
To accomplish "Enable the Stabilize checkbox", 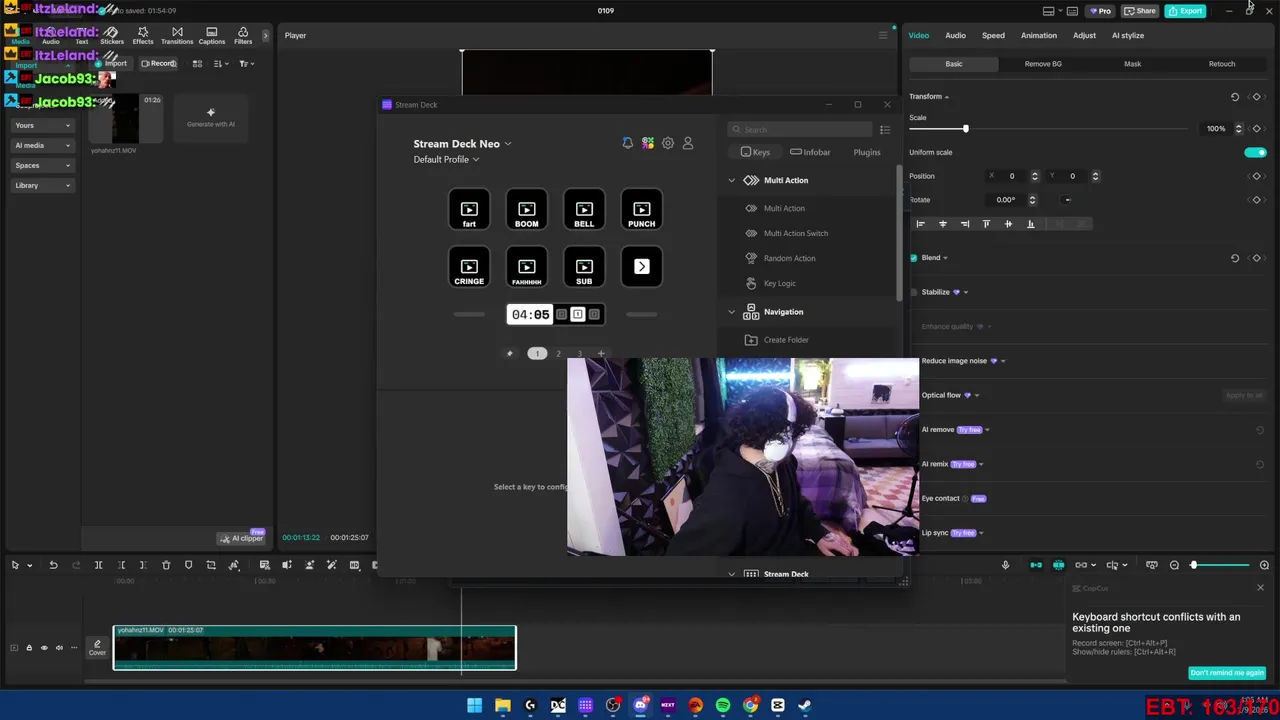I will click(913, 292).
